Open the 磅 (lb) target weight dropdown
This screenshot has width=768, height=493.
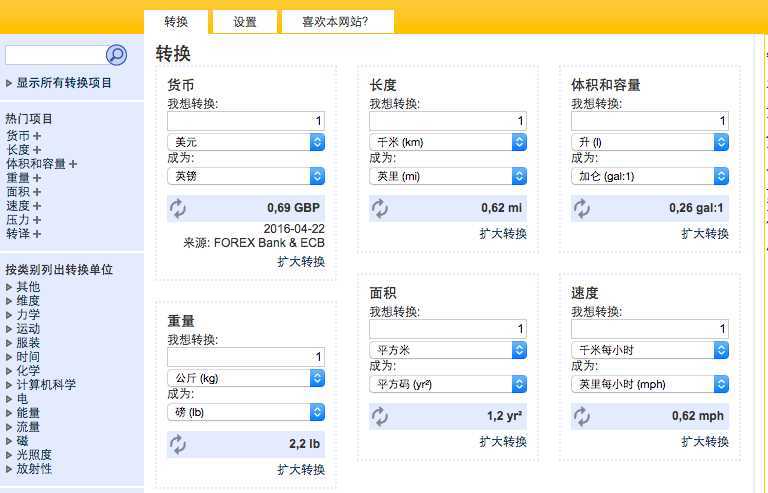[x=246, y=412]
